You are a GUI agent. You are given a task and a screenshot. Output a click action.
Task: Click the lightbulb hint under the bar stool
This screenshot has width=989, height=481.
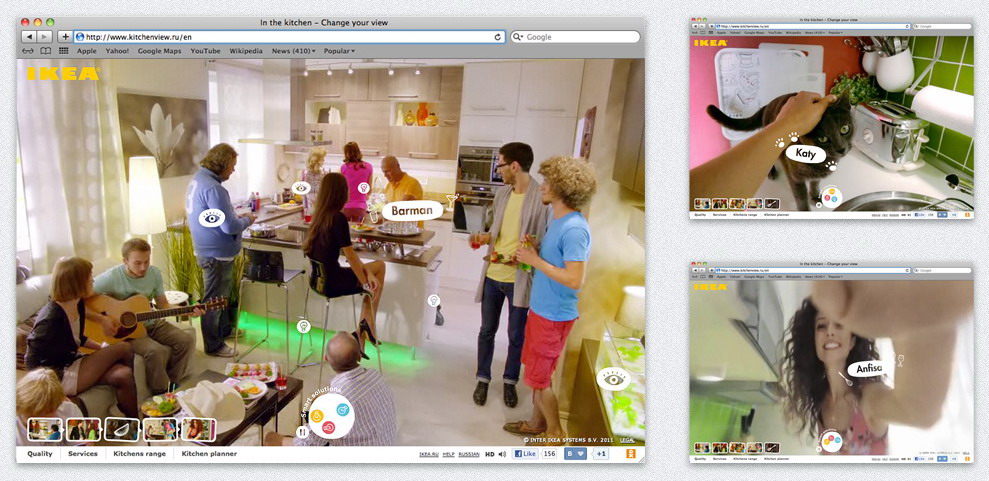[303, 326]
